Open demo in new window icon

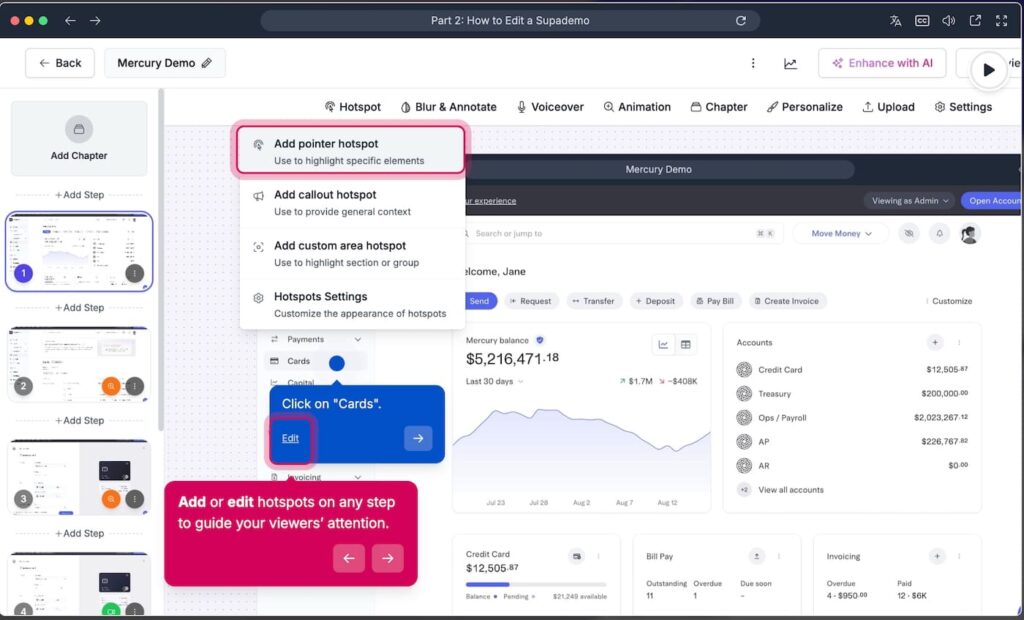tap(975, 21)
